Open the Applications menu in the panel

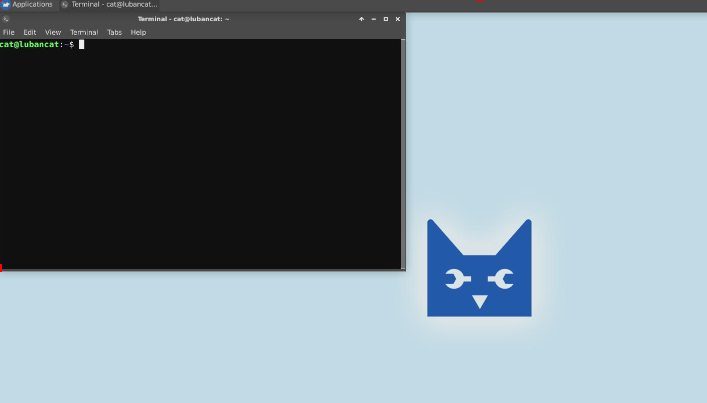point(27,5)
